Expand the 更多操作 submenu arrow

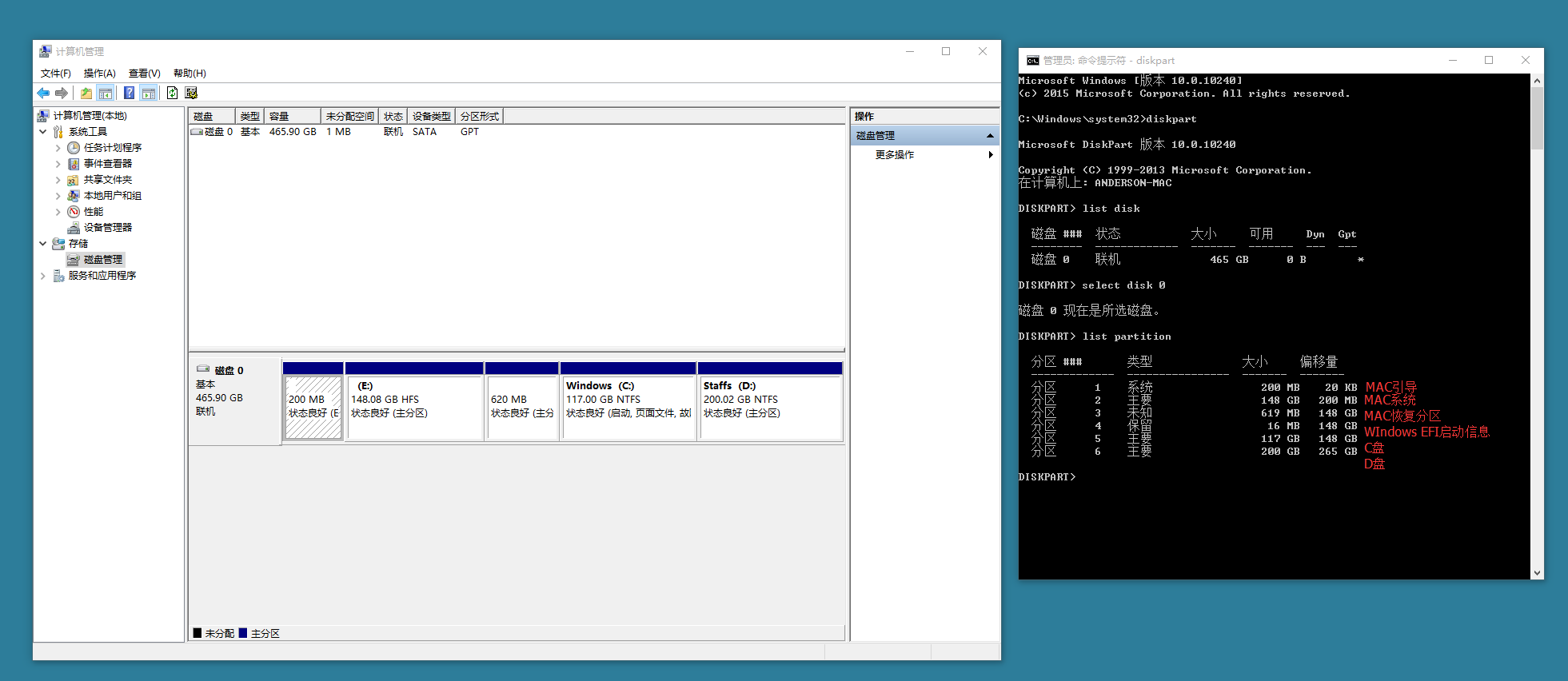(x=990, y=155)
